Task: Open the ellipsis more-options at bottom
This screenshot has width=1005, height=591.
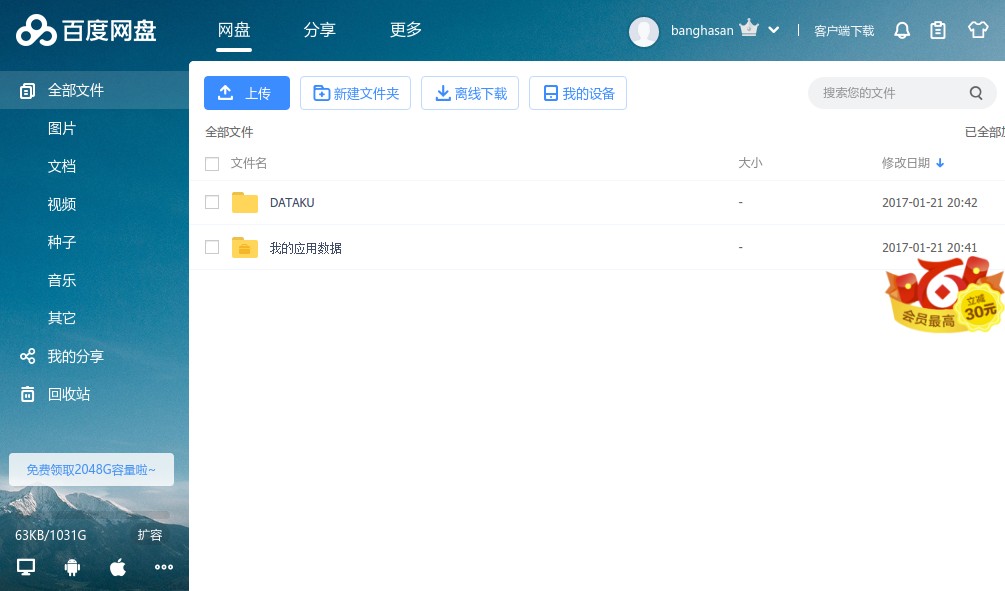Action: [x=163, y=567]
